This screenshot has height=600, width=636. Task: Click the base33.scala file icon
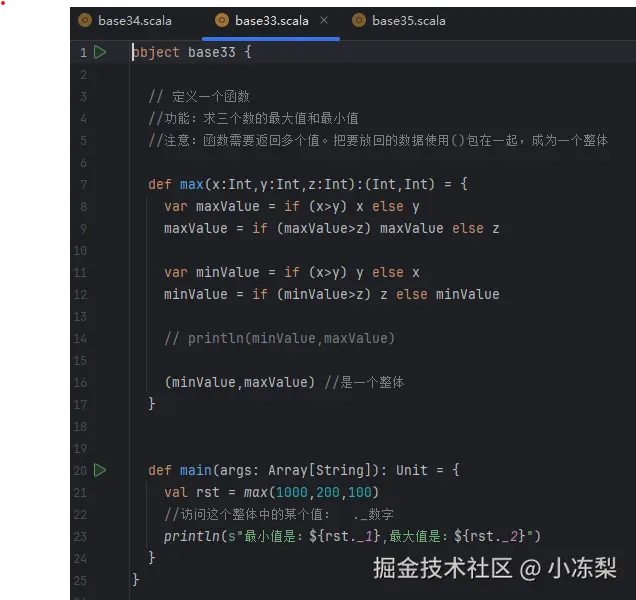point(222,20)
